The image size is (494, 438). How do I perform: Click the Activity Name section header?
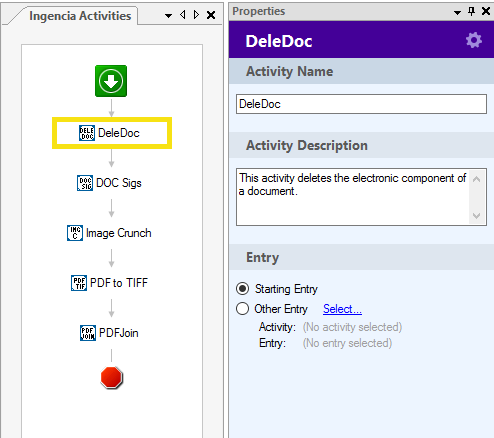click(361, 71)
